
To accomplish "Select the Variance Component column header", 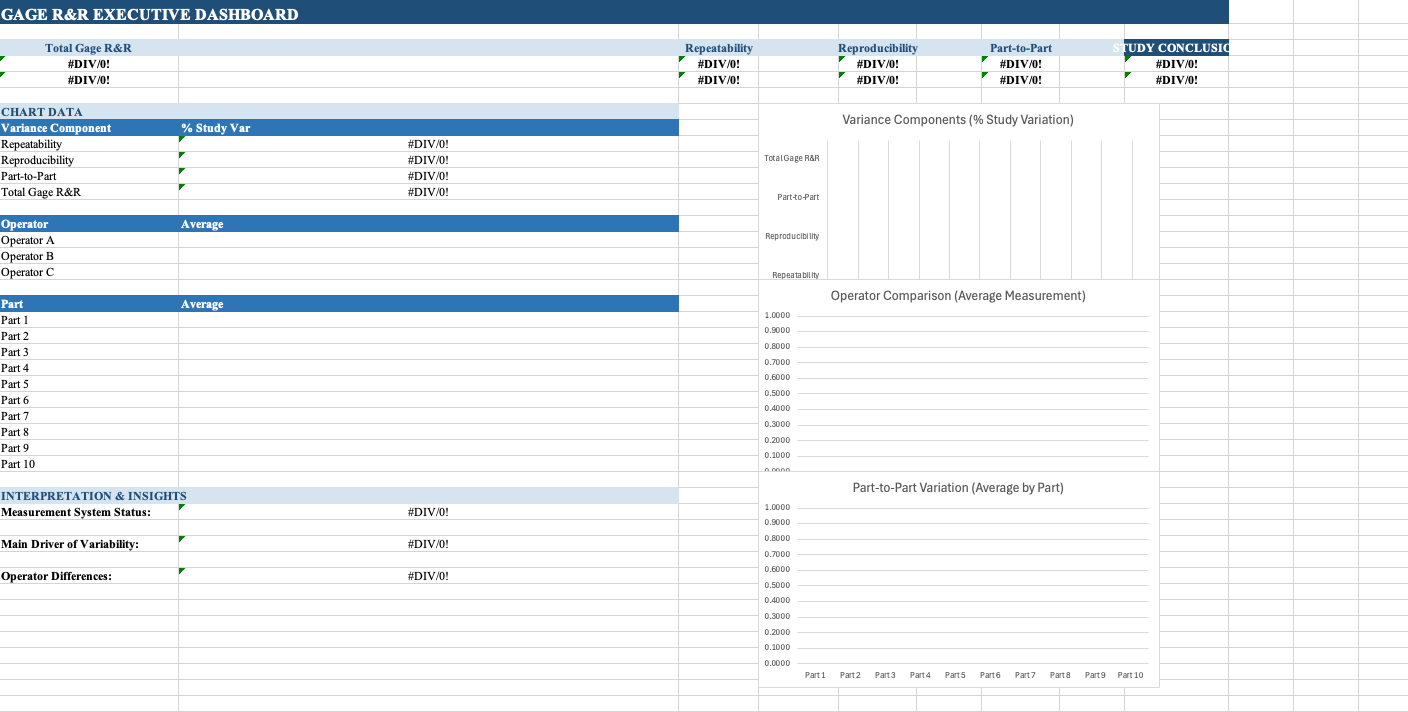I will 56,128.
